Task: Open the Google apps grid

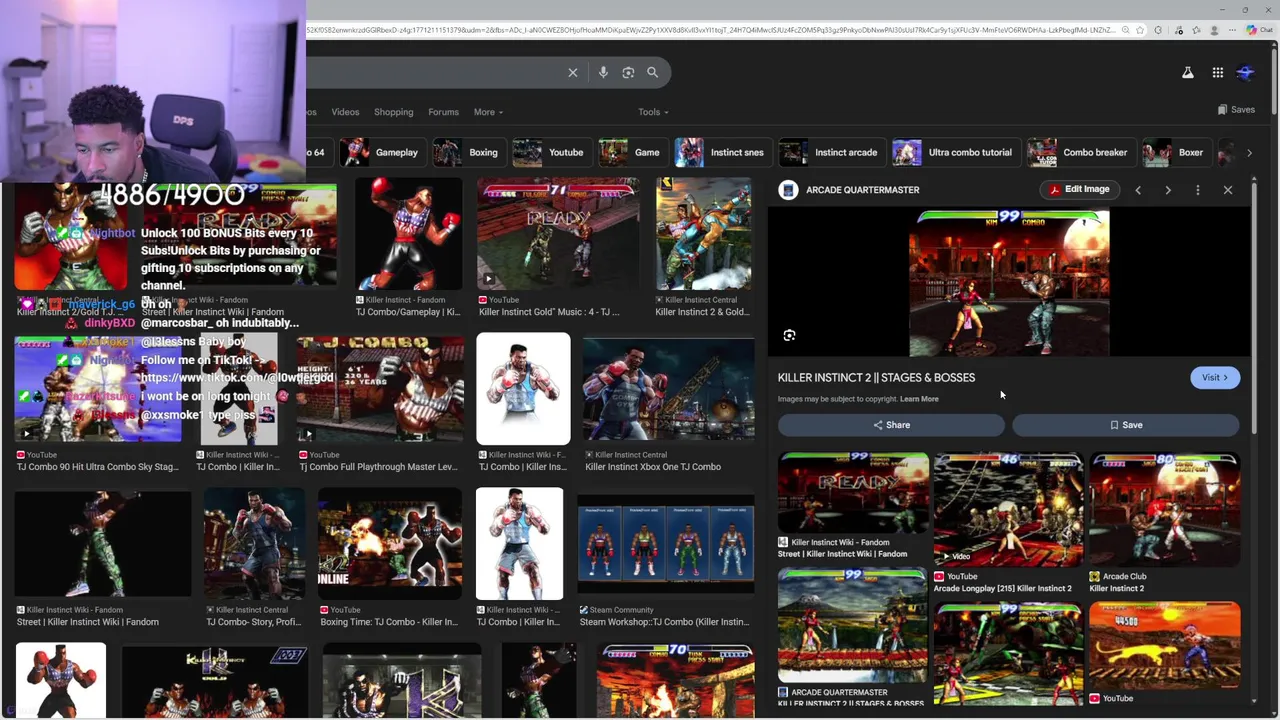Action: [1218, 72]
